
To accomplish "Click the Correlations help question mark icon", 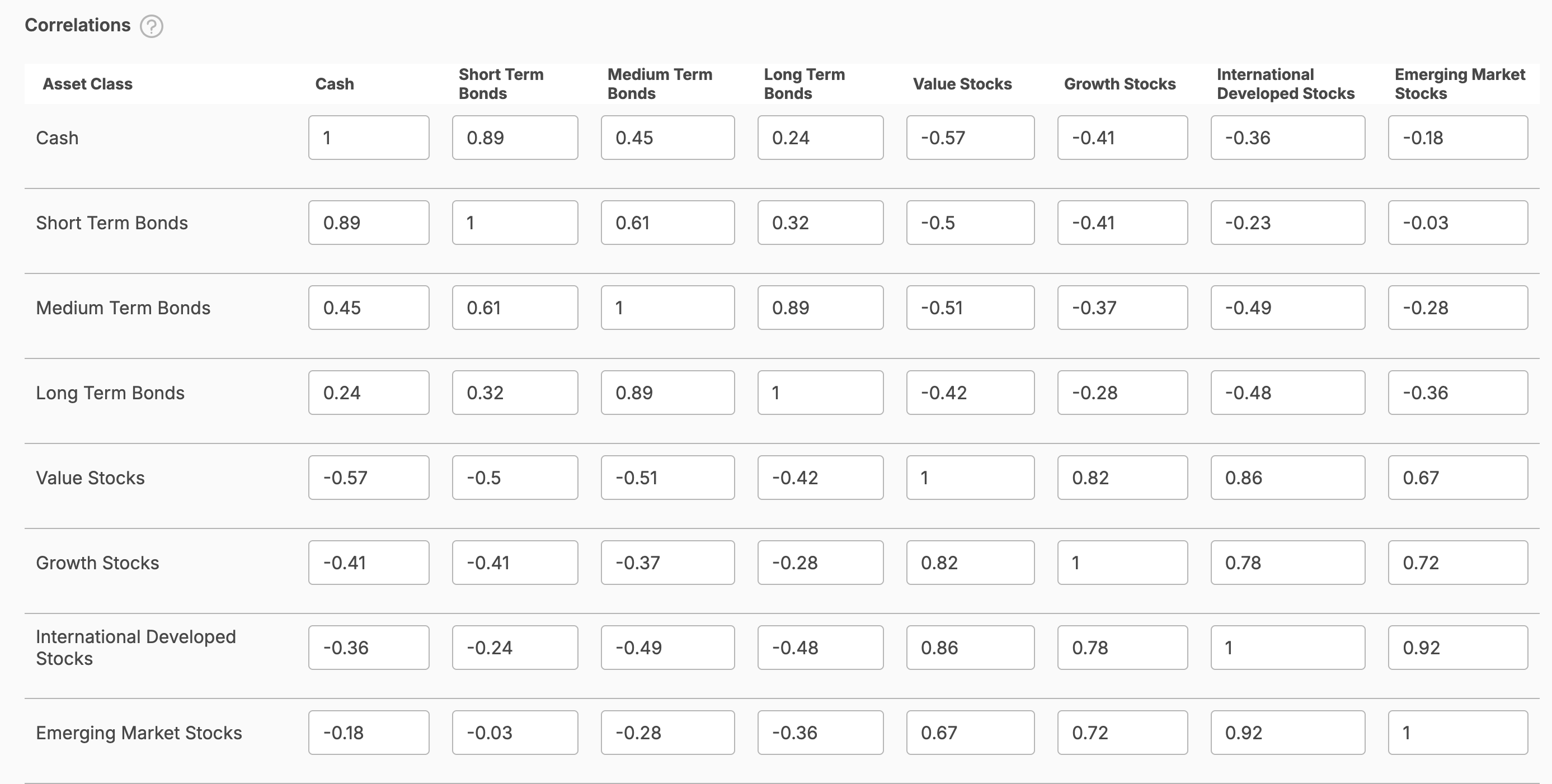I will click(x=151, y=26).
